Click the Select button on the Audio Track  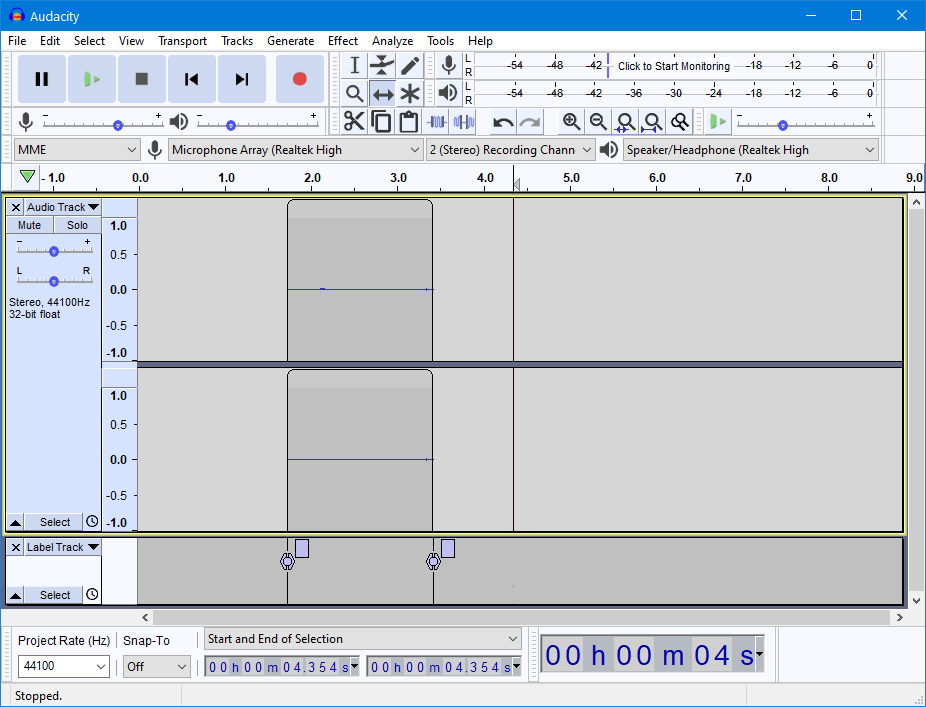53,521
